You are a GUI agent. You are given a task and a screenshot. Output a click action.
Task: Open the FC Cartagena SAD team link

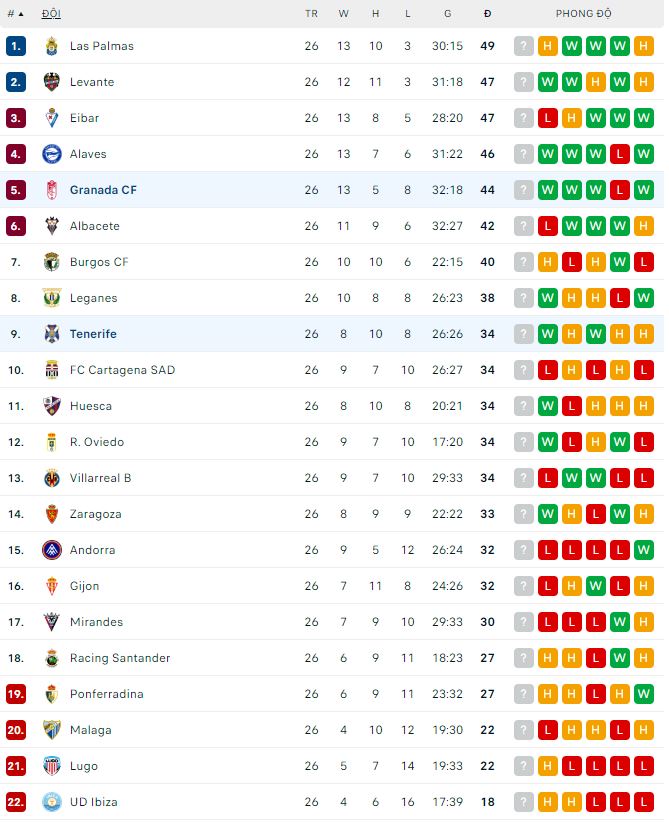tap(122, 370)
